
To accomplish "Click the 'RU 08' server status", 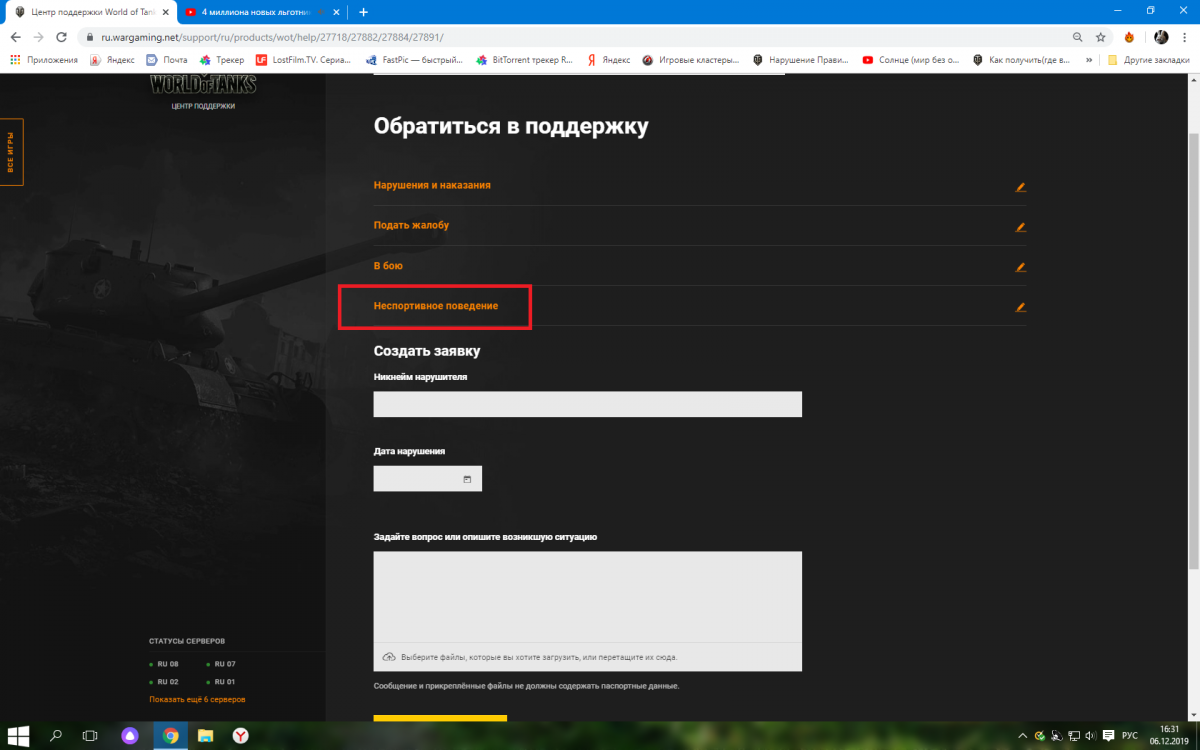I will click(x=164, y=664).
